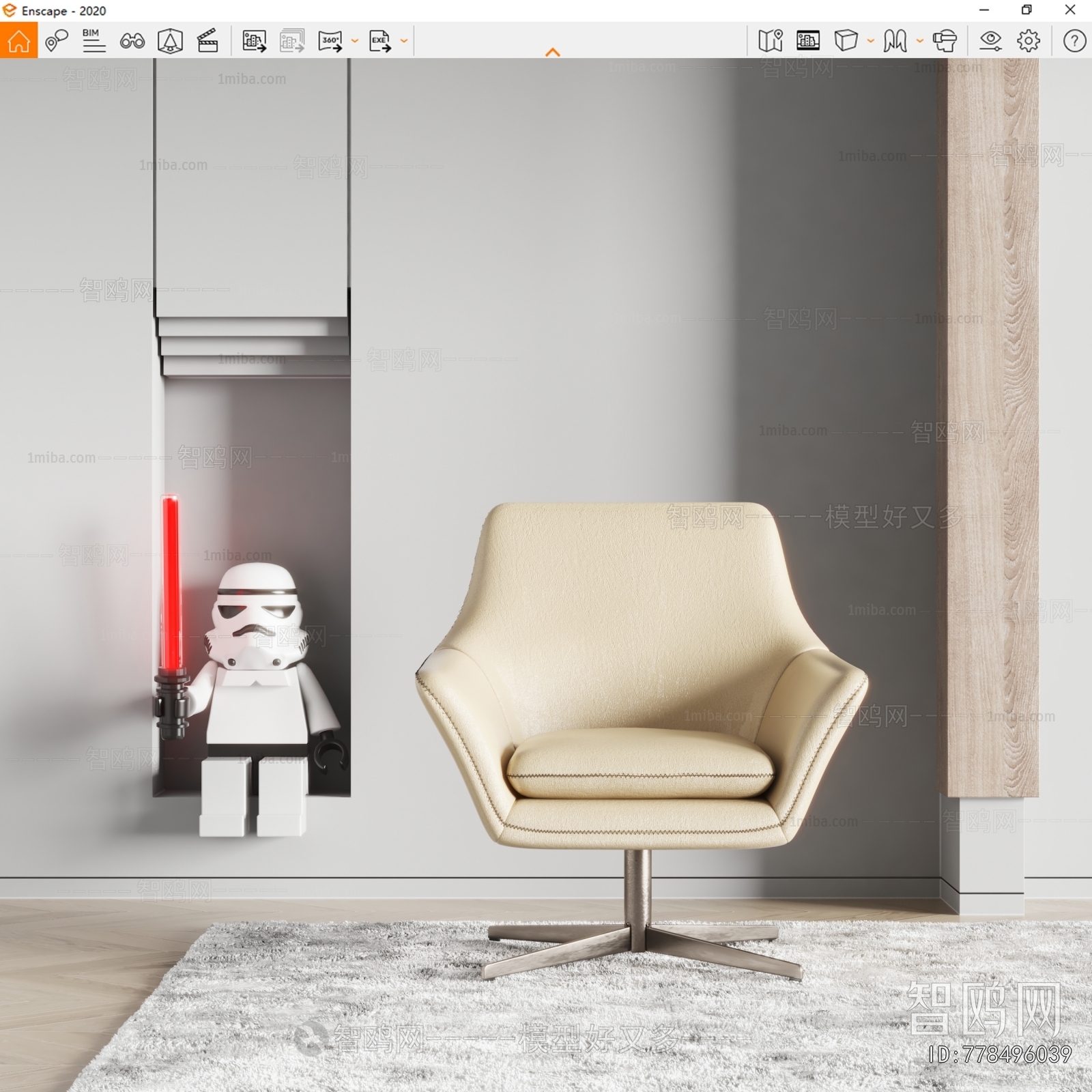Collapse toolbar with orange chevron
Screen dimensions: 1092x1092
pos(553,52)
